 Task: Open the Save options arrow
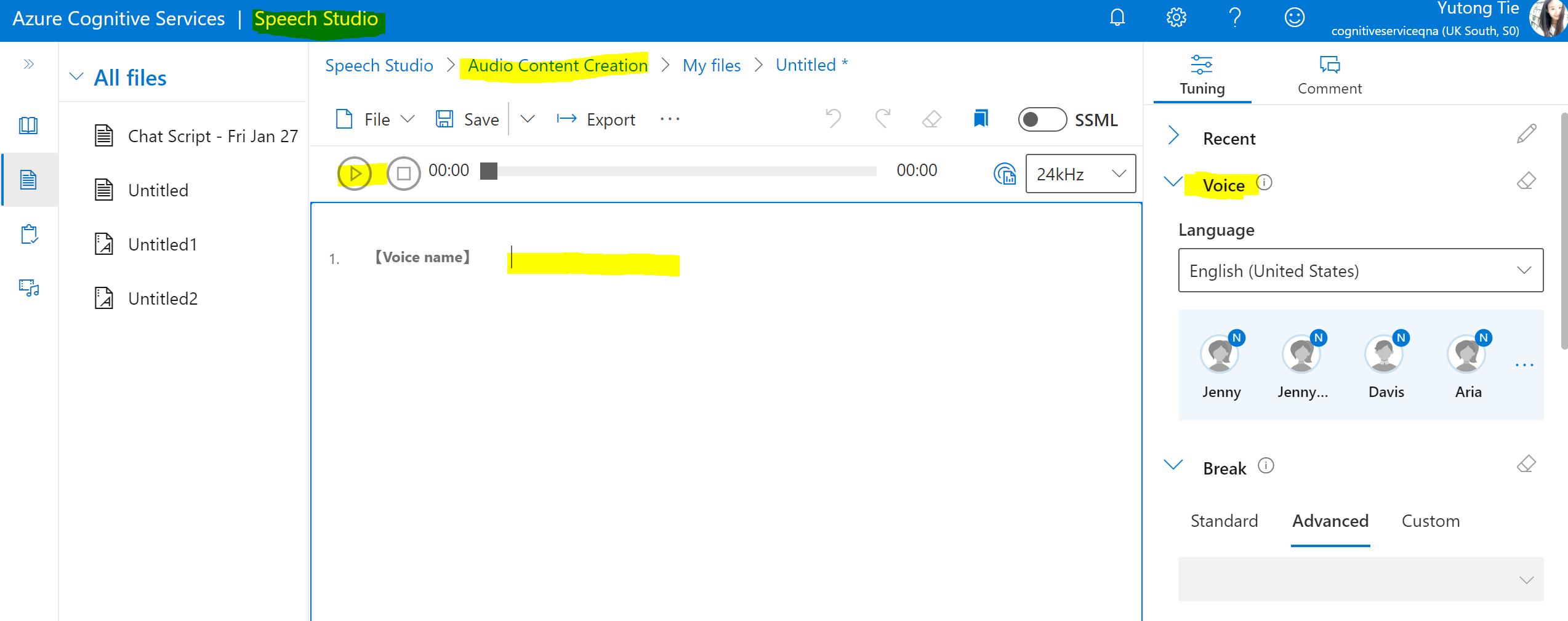528,118
